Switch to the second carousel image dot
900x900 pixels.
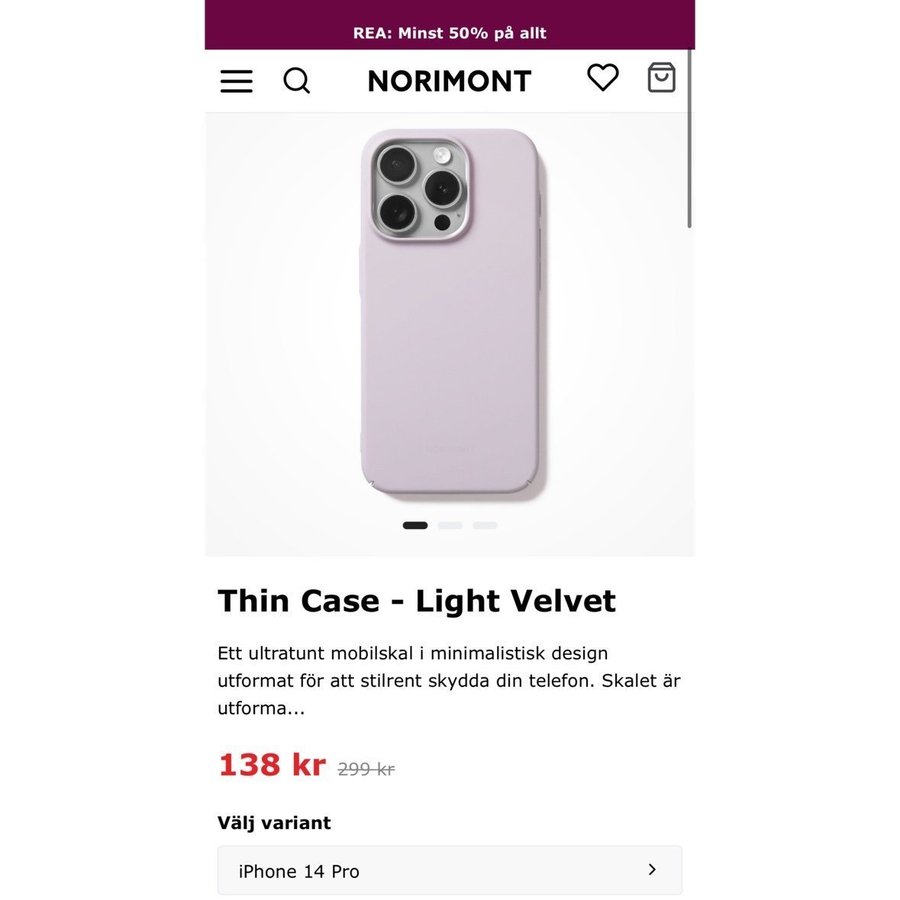(x=450, y=525)
